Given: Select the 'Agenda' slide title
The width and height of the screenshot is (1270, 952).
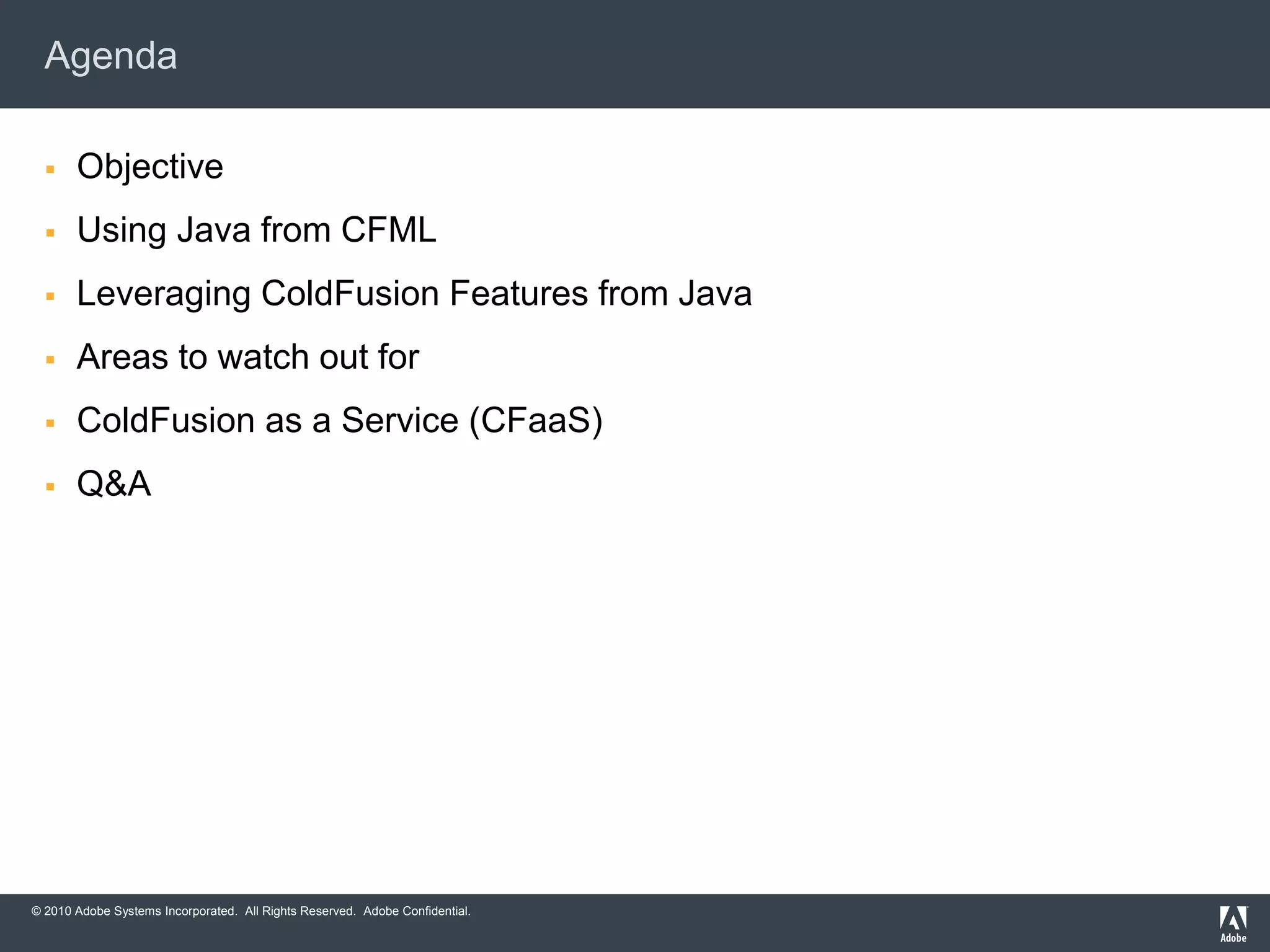Looking at the screenshot, I should tap(111, 56).
